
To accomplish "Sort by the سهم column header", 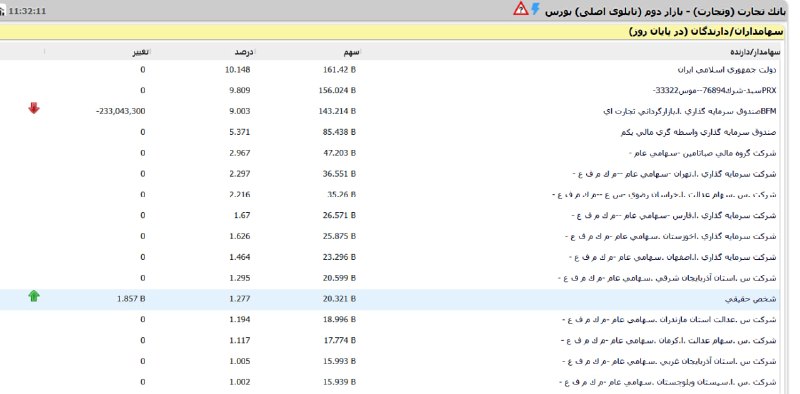I will coord(352,52).
